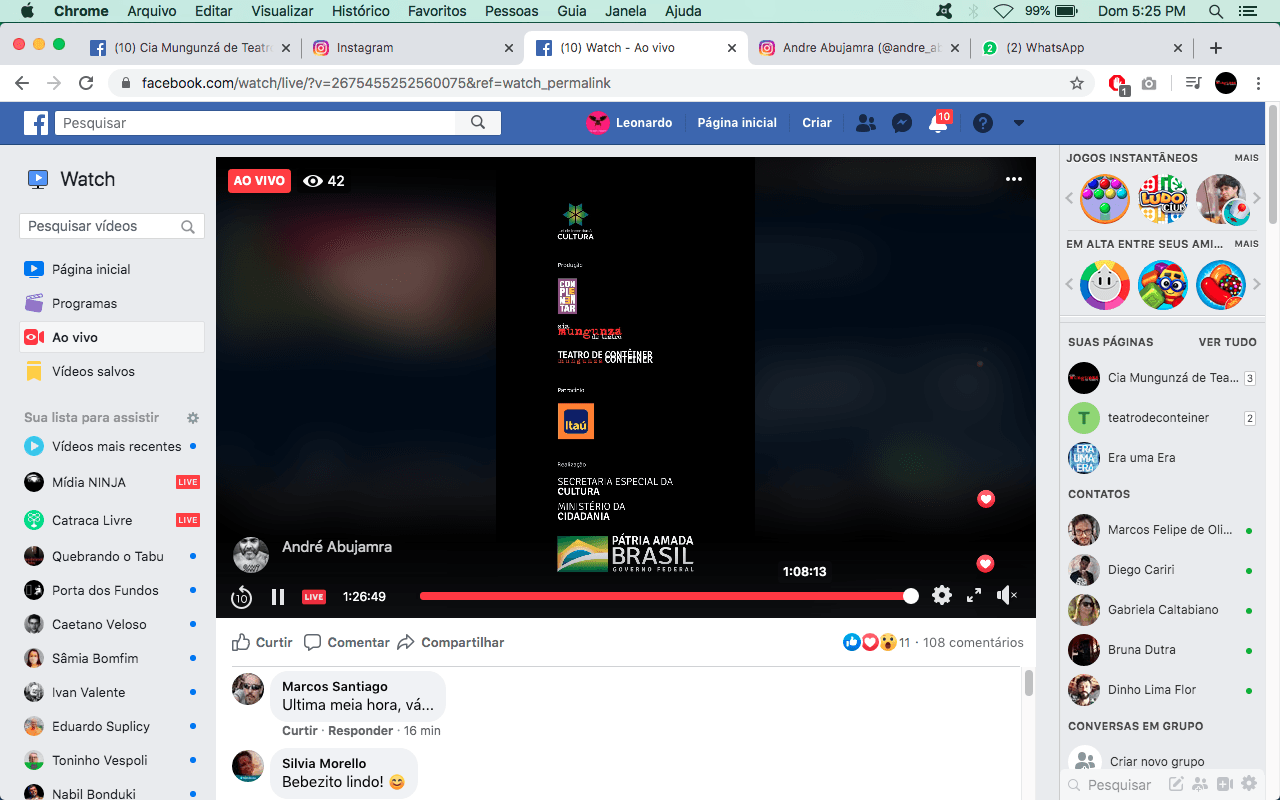Open video settings gear

[x=942, y=596]
